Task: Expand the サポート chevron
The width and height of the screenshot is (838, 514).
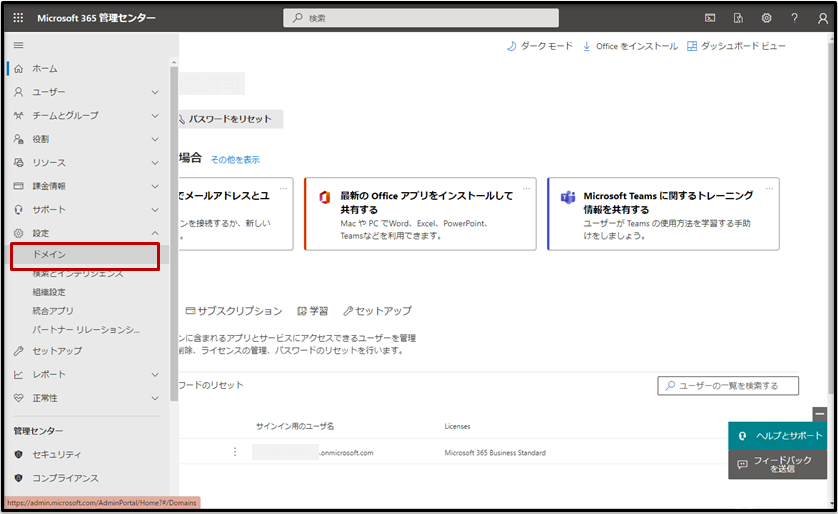Action: [155, 210]
